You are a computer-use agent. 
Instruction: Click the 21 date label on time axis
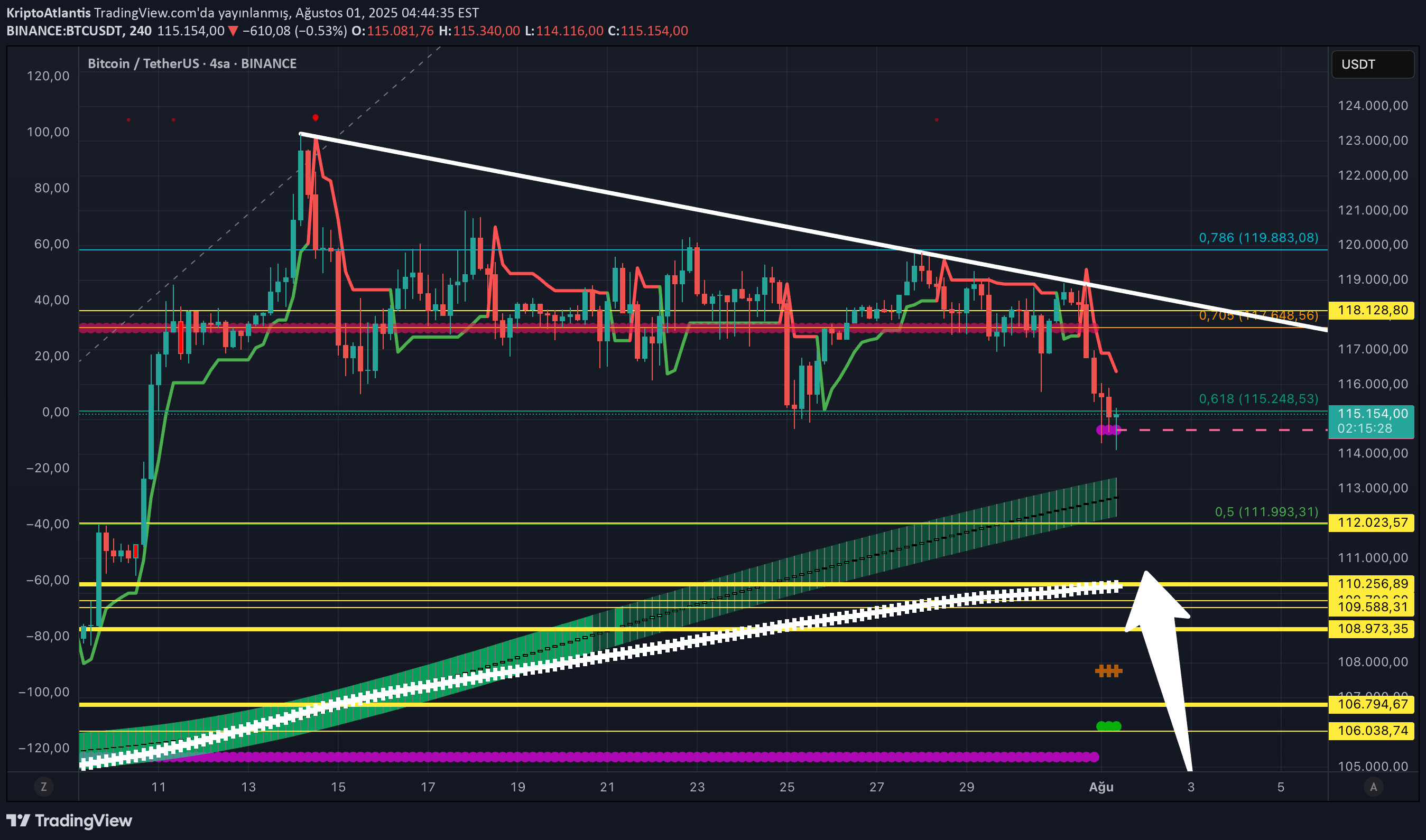(x=607, y=787)
